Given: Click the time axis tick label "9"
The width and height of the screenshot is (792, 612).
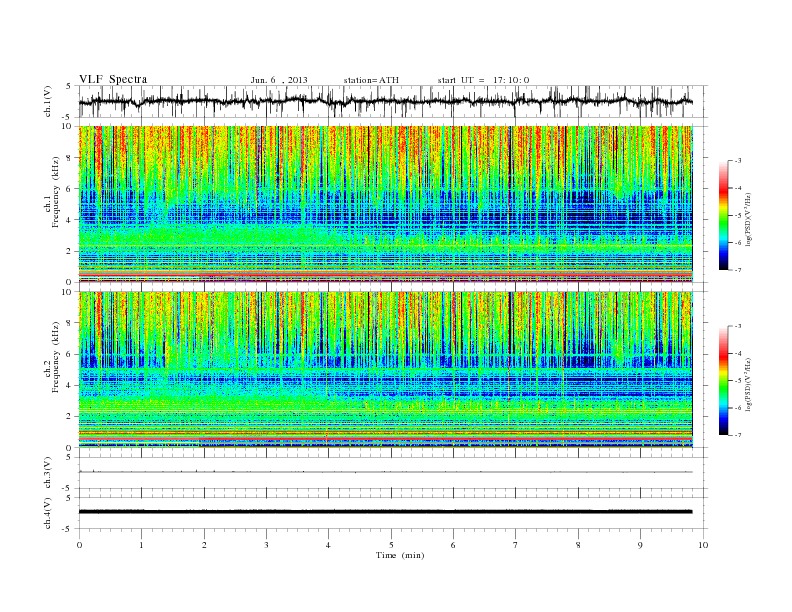Looking at the screenshot, I should [x=640, y=545].
